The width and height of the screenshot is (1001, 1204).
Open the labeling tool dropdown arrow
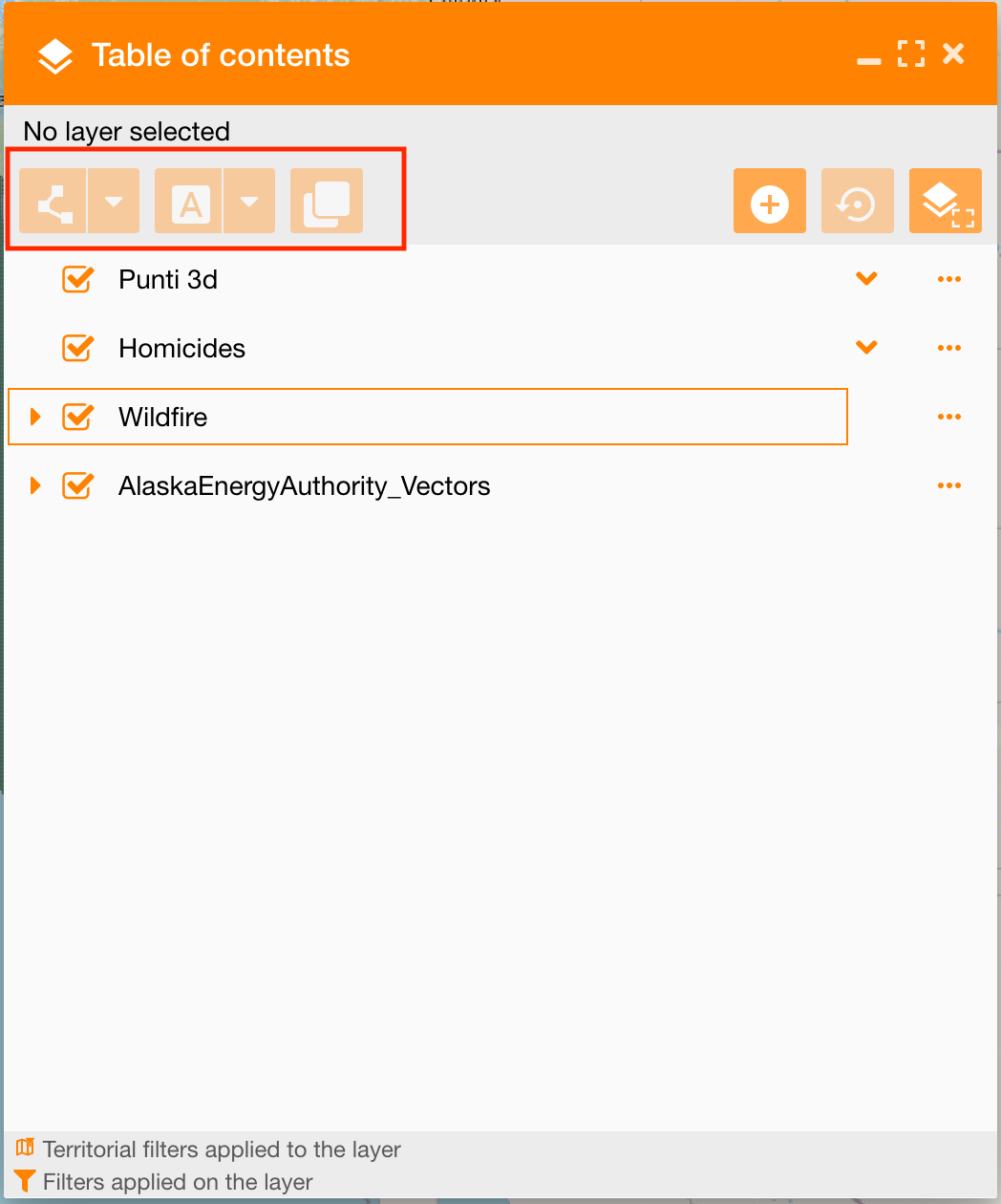tap(249, 201)
